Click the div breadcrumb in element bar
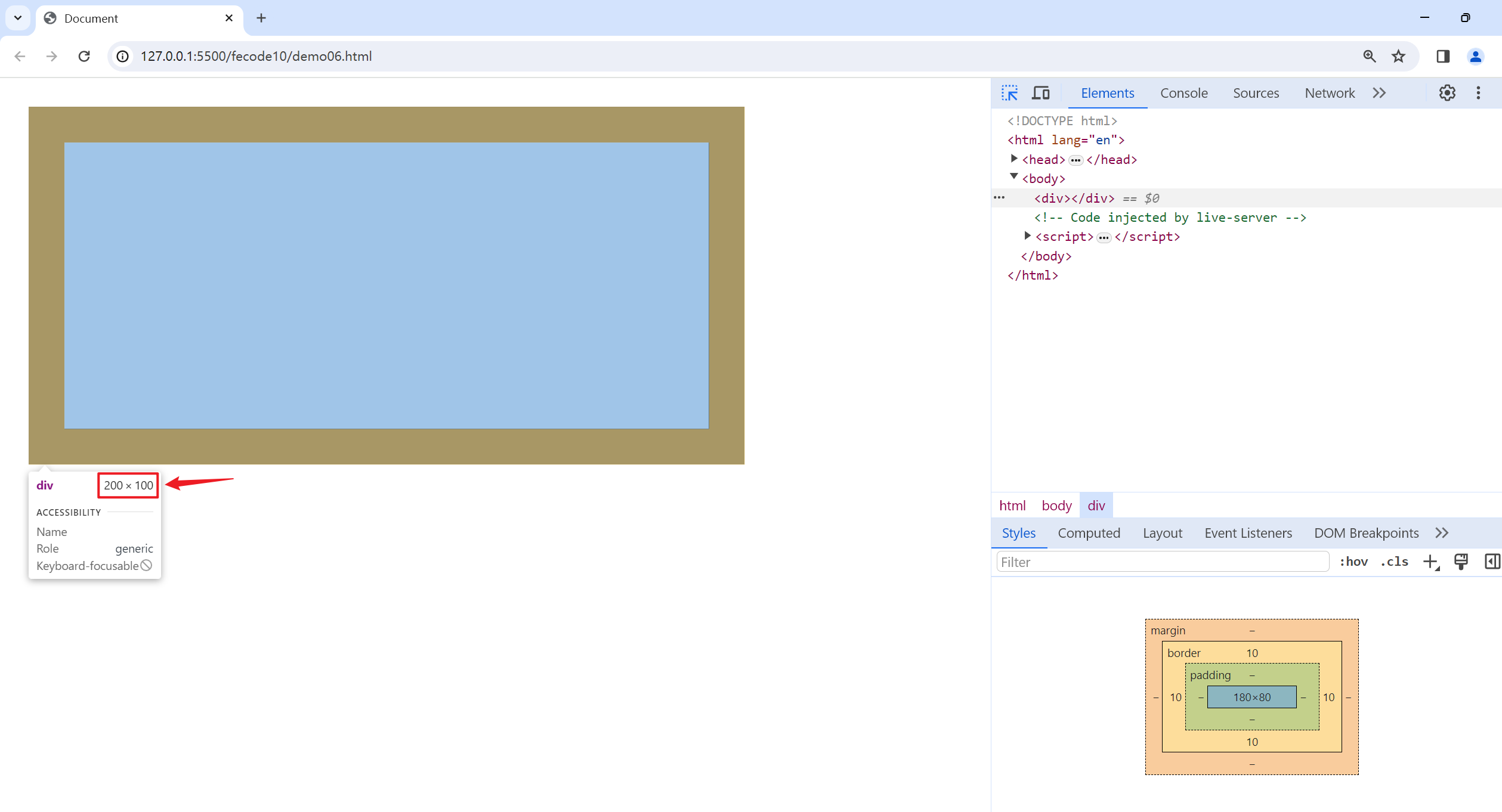 1097,505
